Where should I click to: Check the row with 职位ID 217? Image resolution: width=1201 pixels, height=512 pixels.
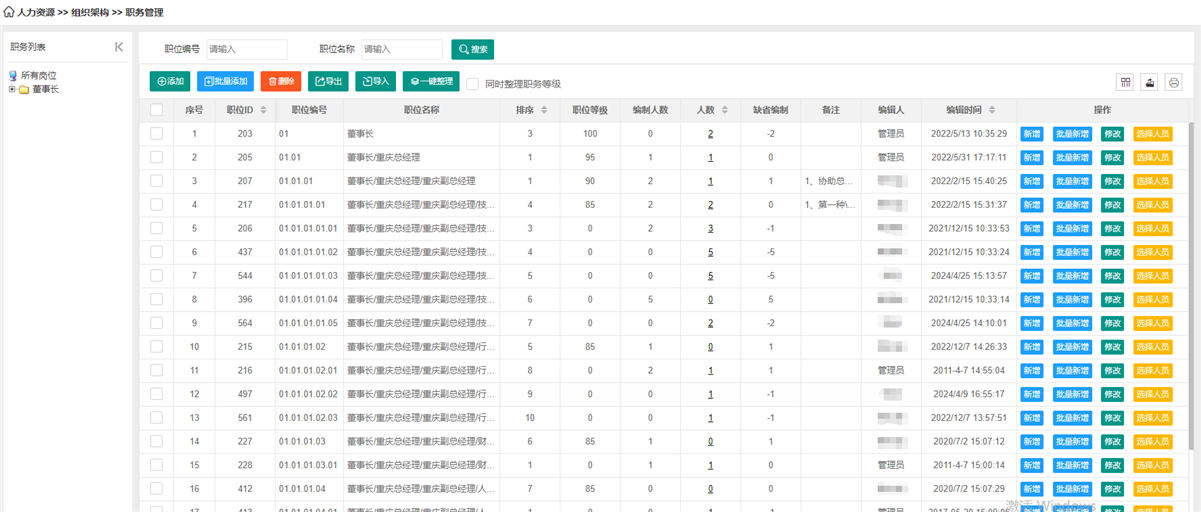(x=157, y=204)
